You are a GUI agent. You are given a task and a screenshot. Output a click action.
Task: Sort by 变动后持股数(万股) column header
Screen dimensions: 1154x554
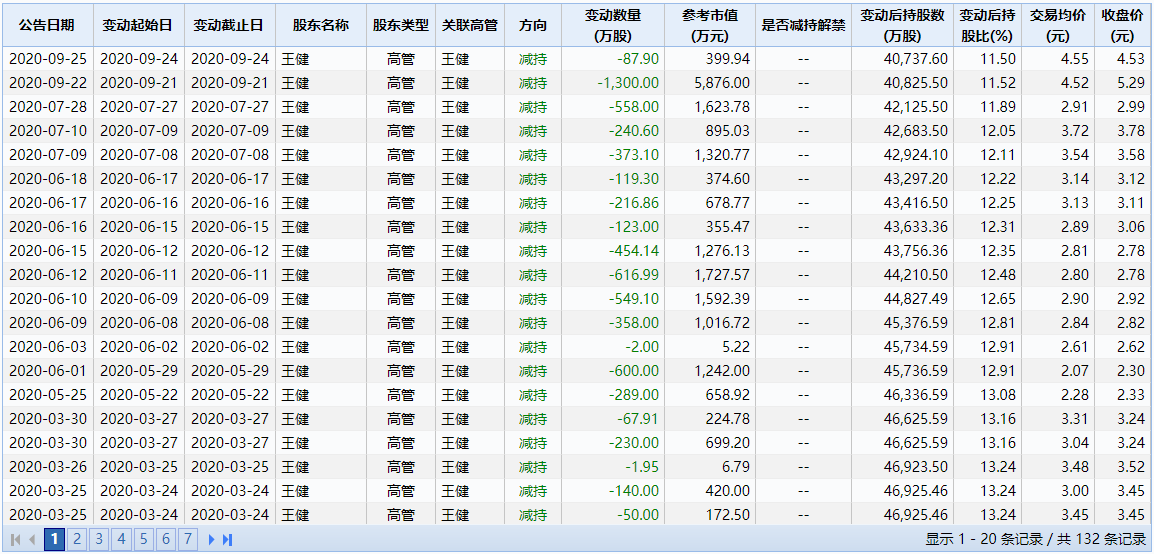point(902,25)
